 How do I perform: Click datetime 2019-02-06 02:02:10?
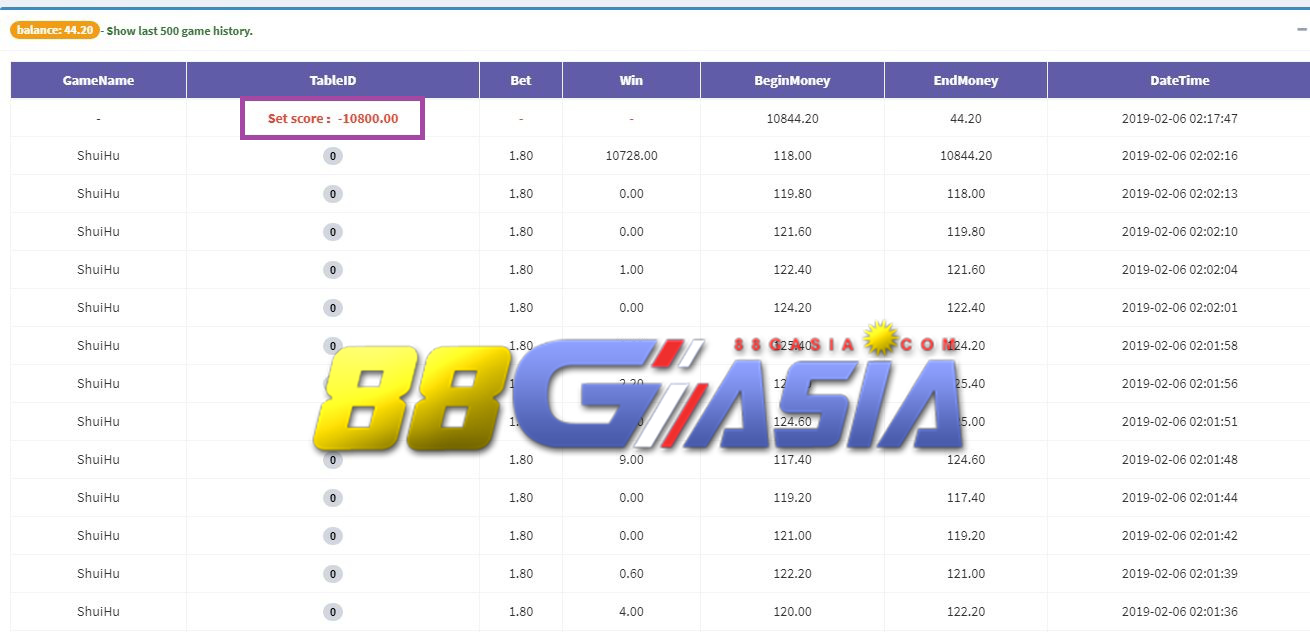[1179, 232]
